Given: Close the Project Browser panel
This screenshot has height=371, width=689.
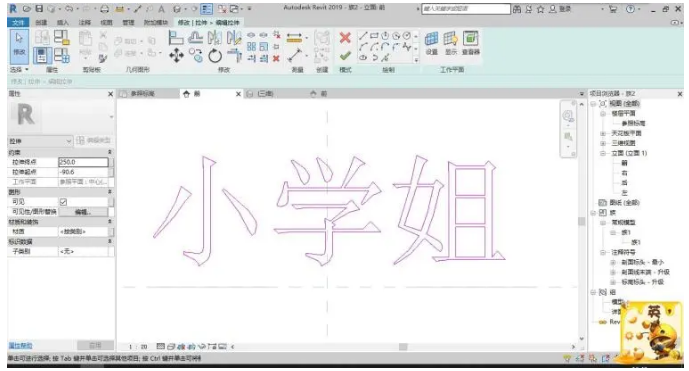Looking at the screenshot, I should [x=680, y=94].
